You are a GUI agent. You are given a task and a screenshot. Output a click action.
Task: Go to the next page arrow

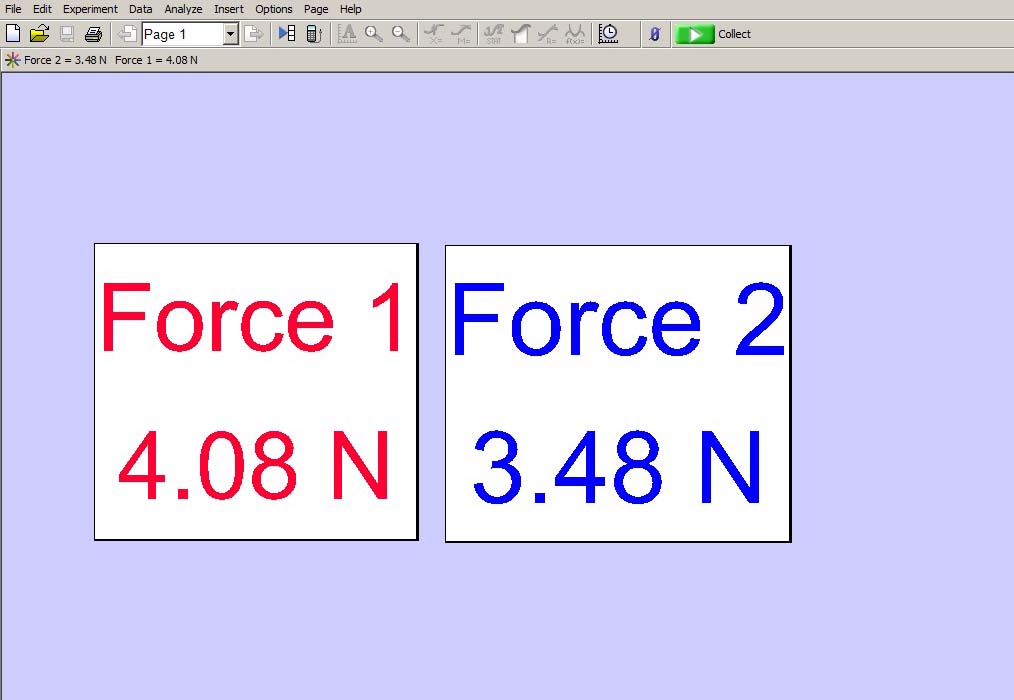click(254, 34)
